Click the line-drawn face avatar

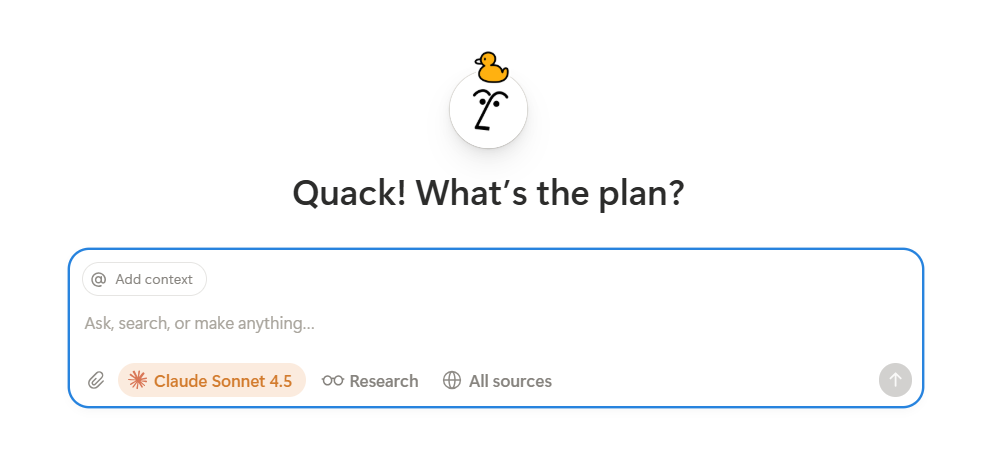[x=488, y=110]
